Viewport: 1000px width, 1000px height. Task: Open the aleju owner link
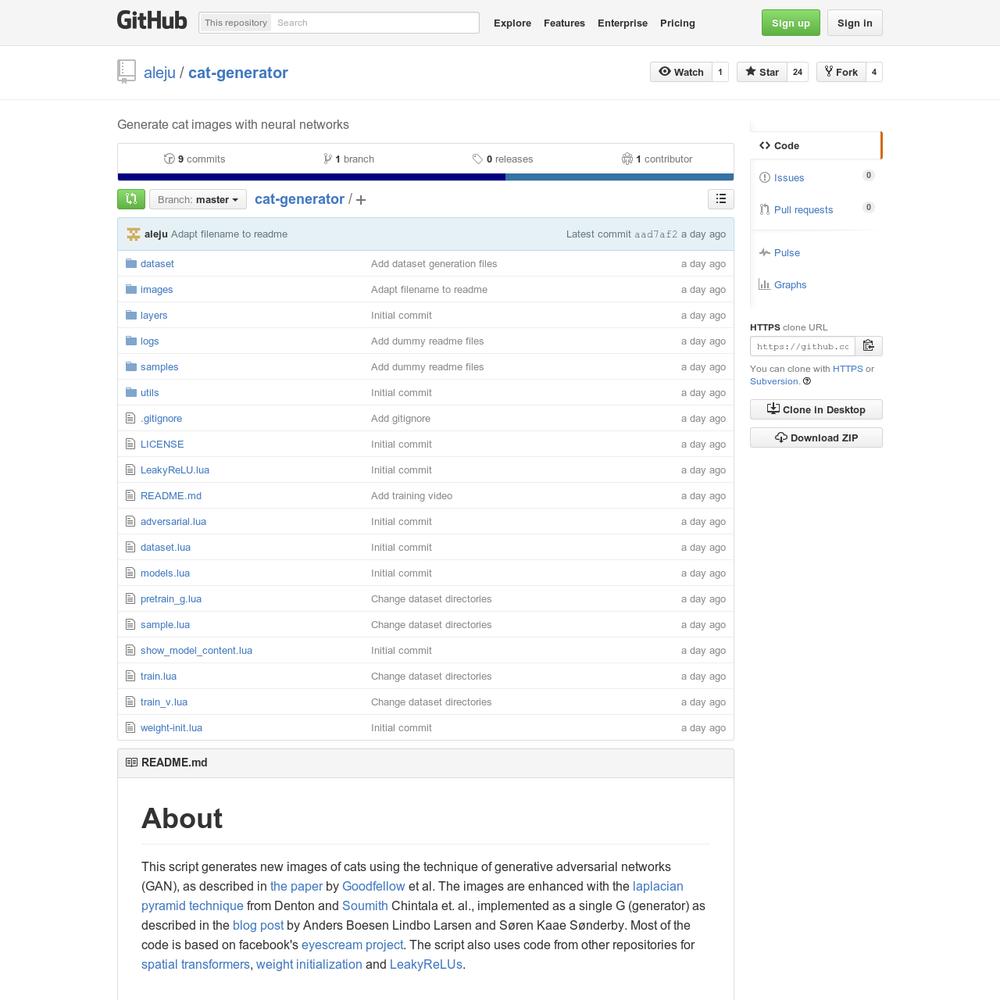[159, 73]
